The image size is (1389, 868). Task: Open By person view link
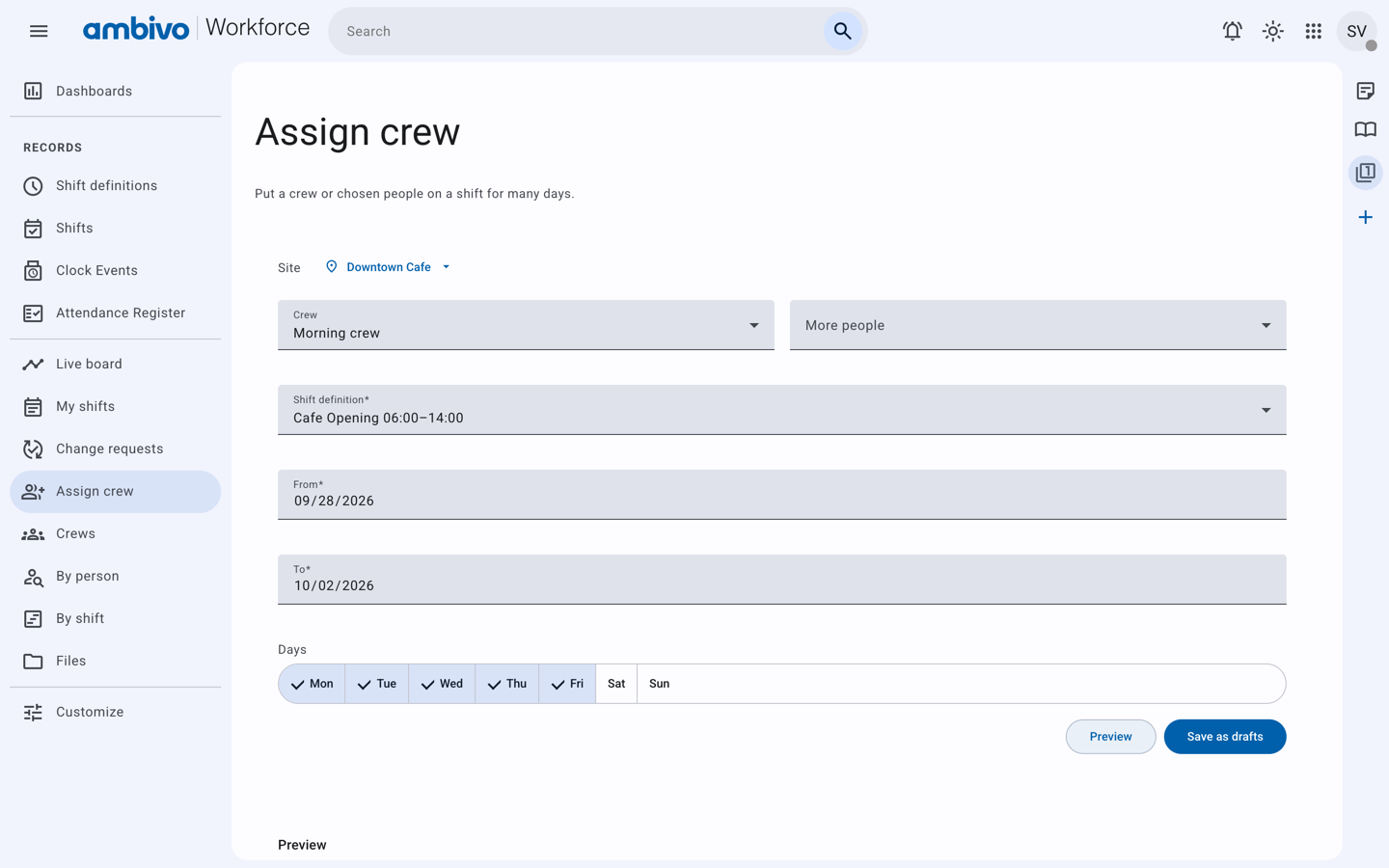[115, 576]
